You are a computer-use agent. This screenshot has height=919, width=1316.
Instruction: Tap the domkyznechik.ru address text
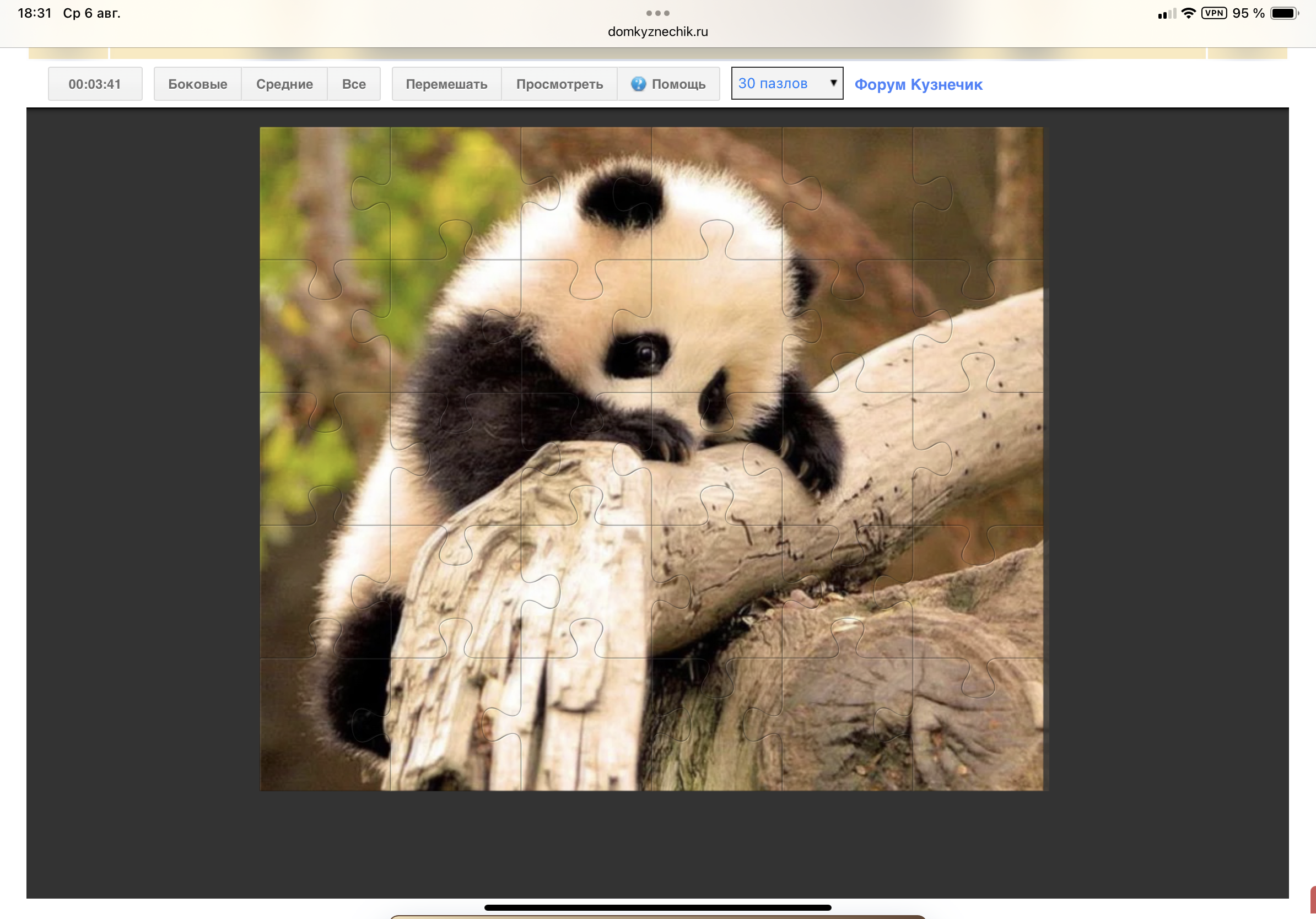point(657,31)
